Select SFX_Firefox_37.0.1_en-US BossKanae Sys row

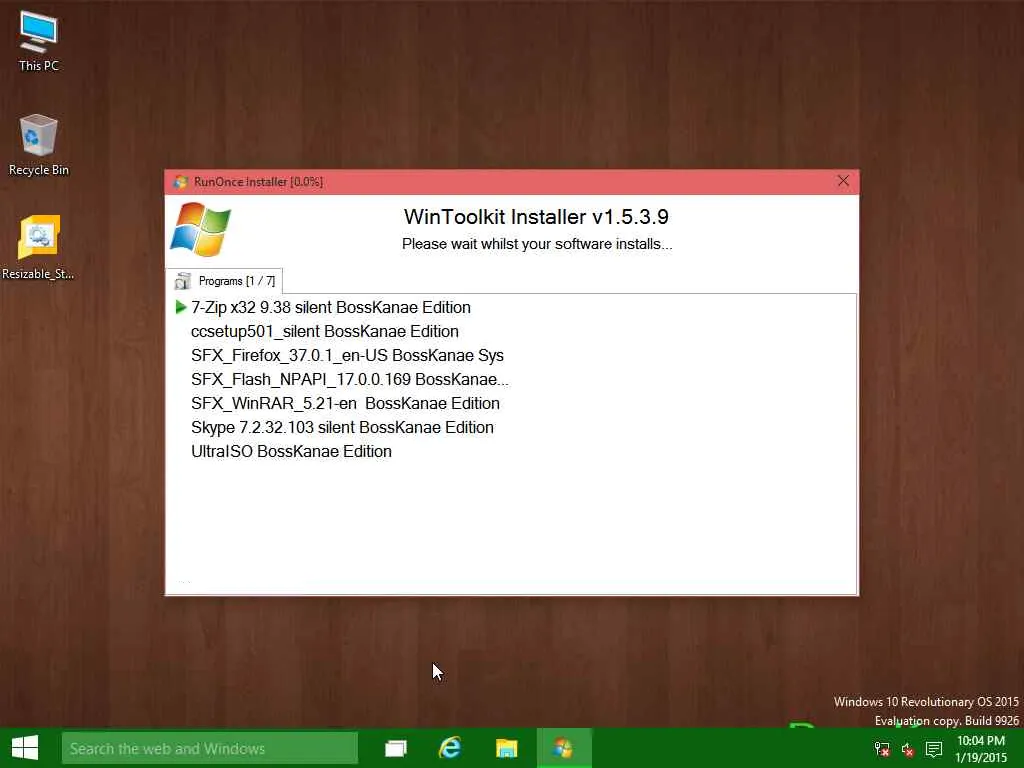[347, 355]
